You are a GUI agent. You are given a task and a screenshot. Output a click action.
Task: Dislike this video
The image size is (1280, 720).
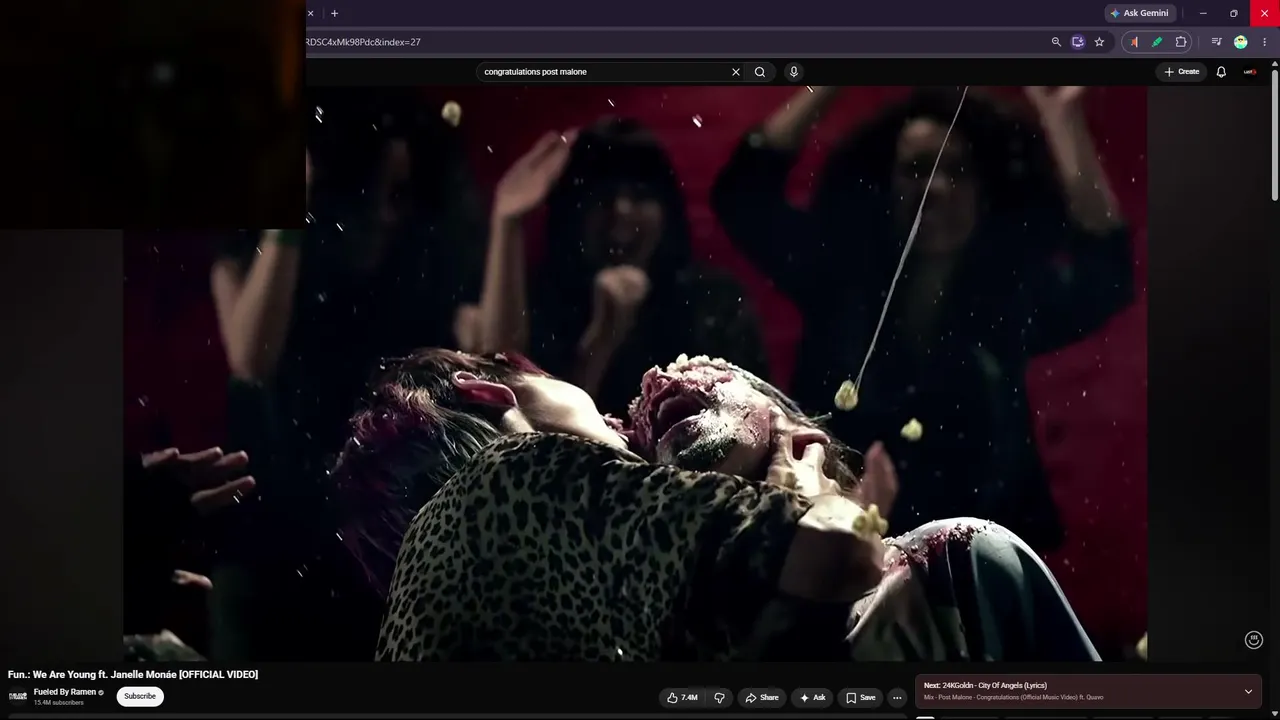(x=719, y=698)
